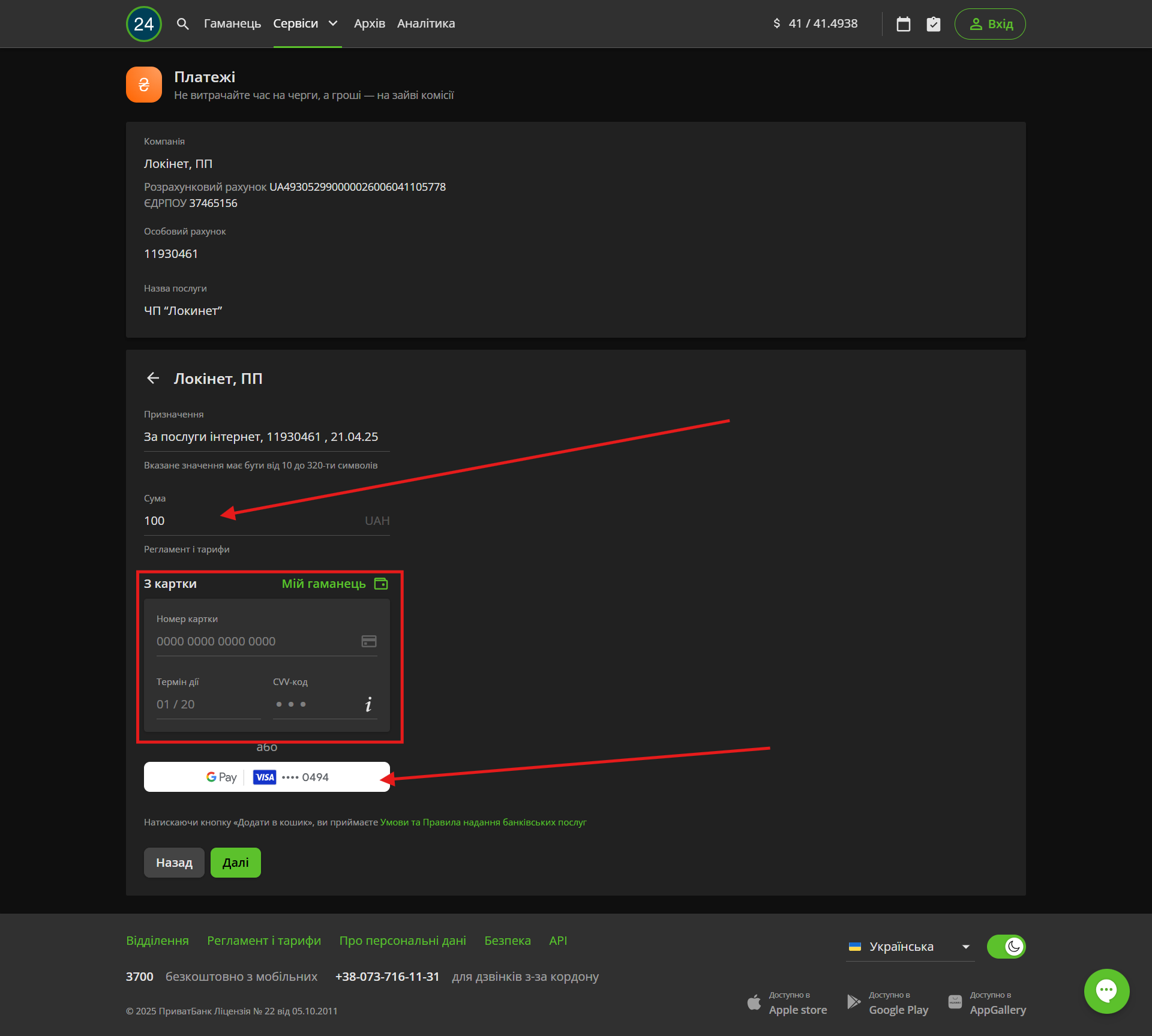This screenshot has width=1152, height=1036.
Task: Click the service name ЧП “Локинет”
Action: tap(183, 311)
